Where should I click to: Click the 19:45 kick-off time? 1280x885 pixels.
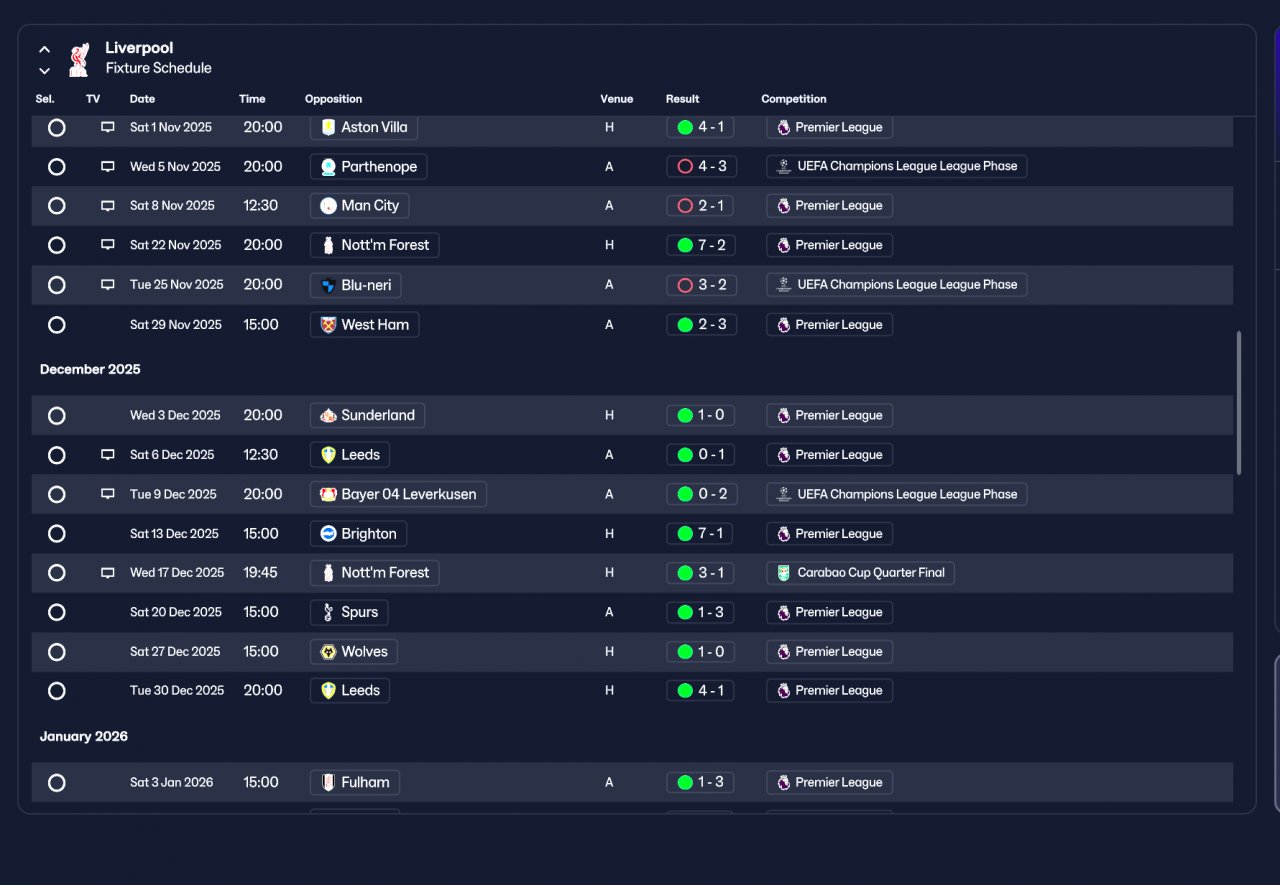261,573
